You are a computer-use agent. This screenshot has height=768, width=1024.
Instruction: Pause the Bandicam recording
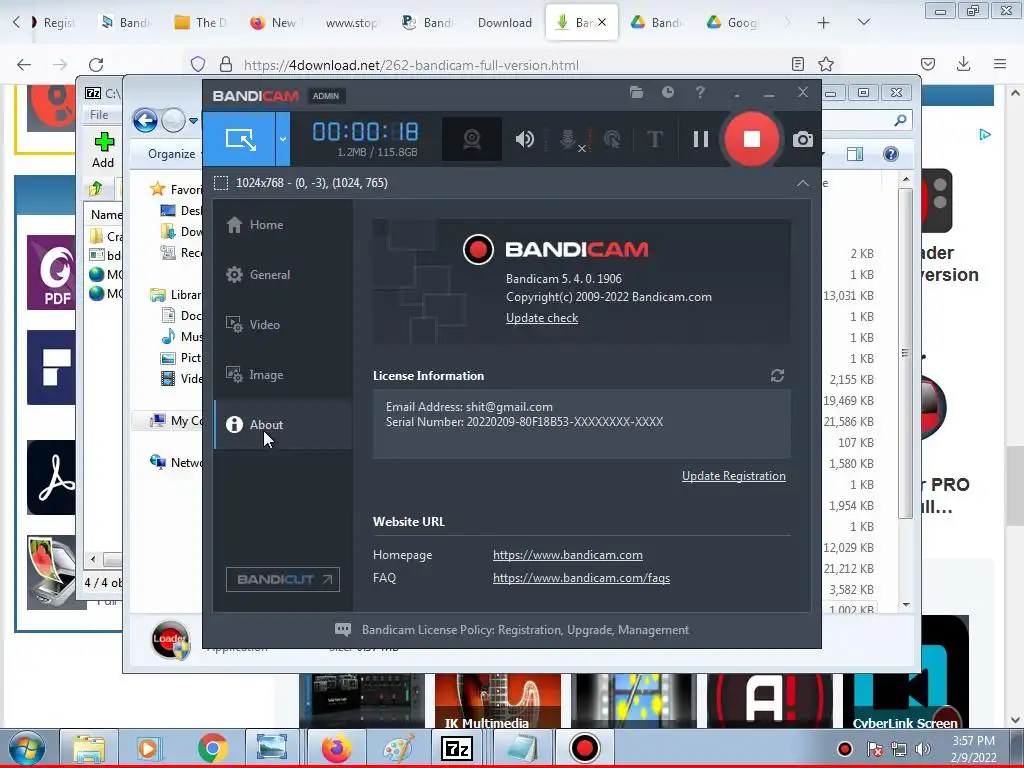coord(701,139)
